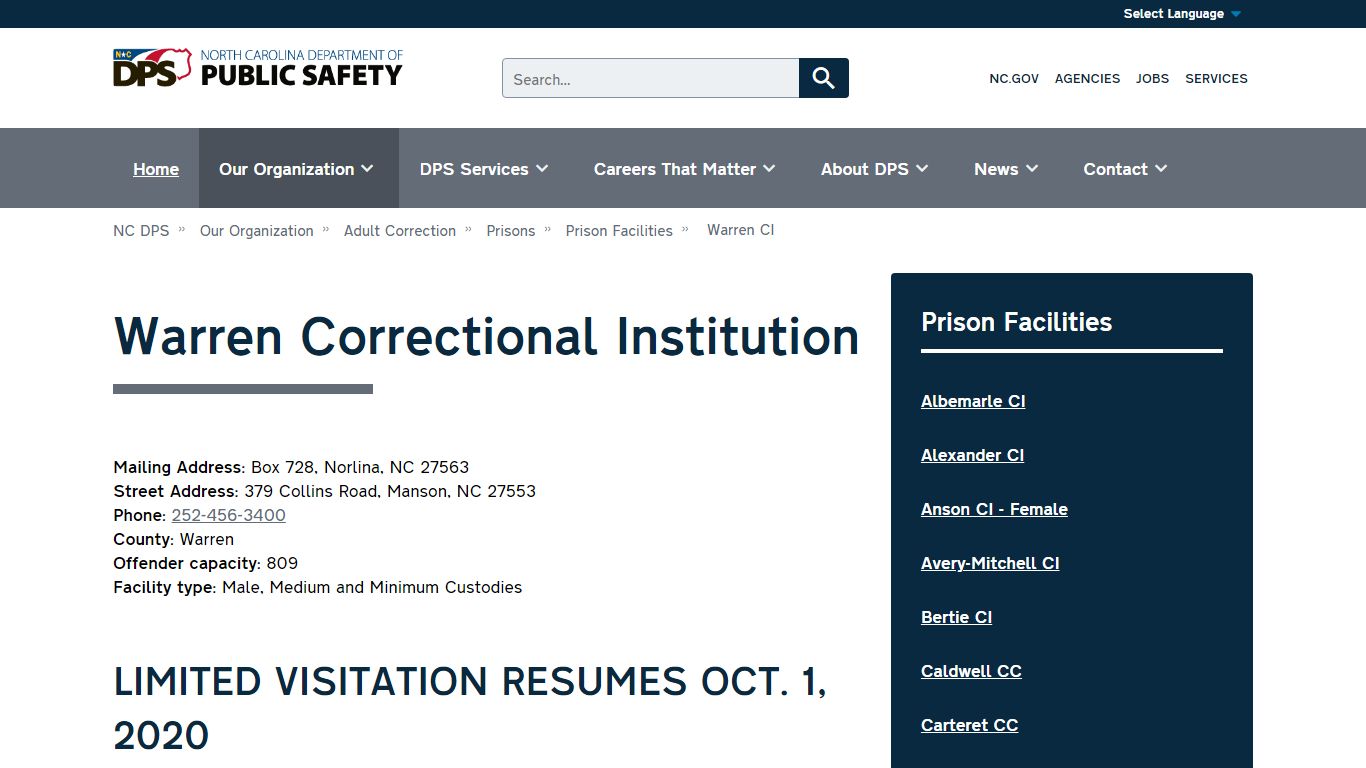Screen dimensions: 1366x768
Task: Expand the Careers That Matter chevron
Action: (769, 169)
